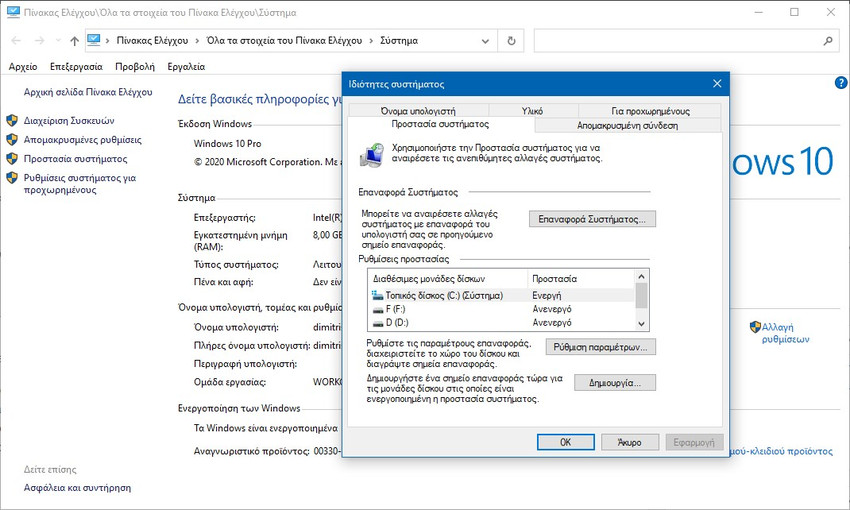Click Πίνακας Ελέγχου breadcrumb
Screen dimensions: 850x510
(x=152, y=41)
